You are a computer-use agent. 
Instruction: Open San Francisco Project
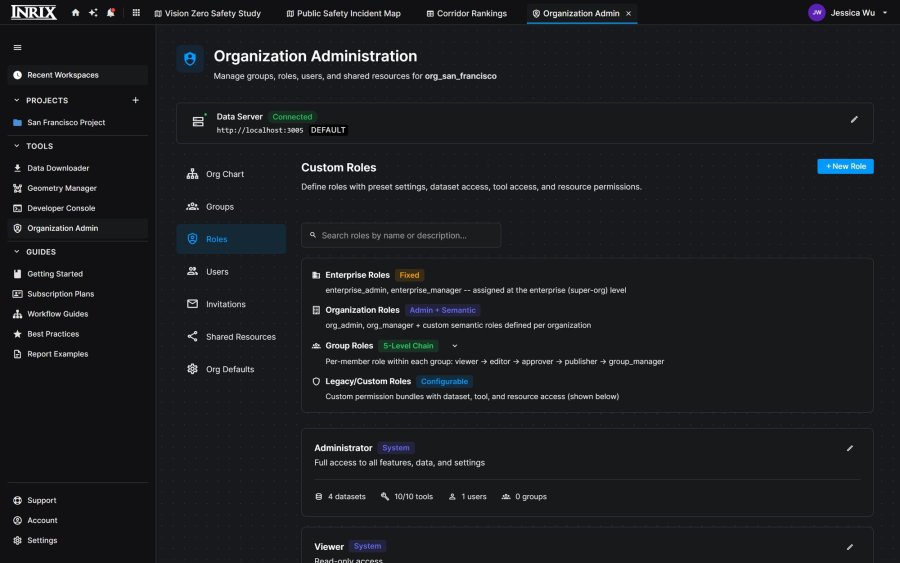click(x=77, y=122)
